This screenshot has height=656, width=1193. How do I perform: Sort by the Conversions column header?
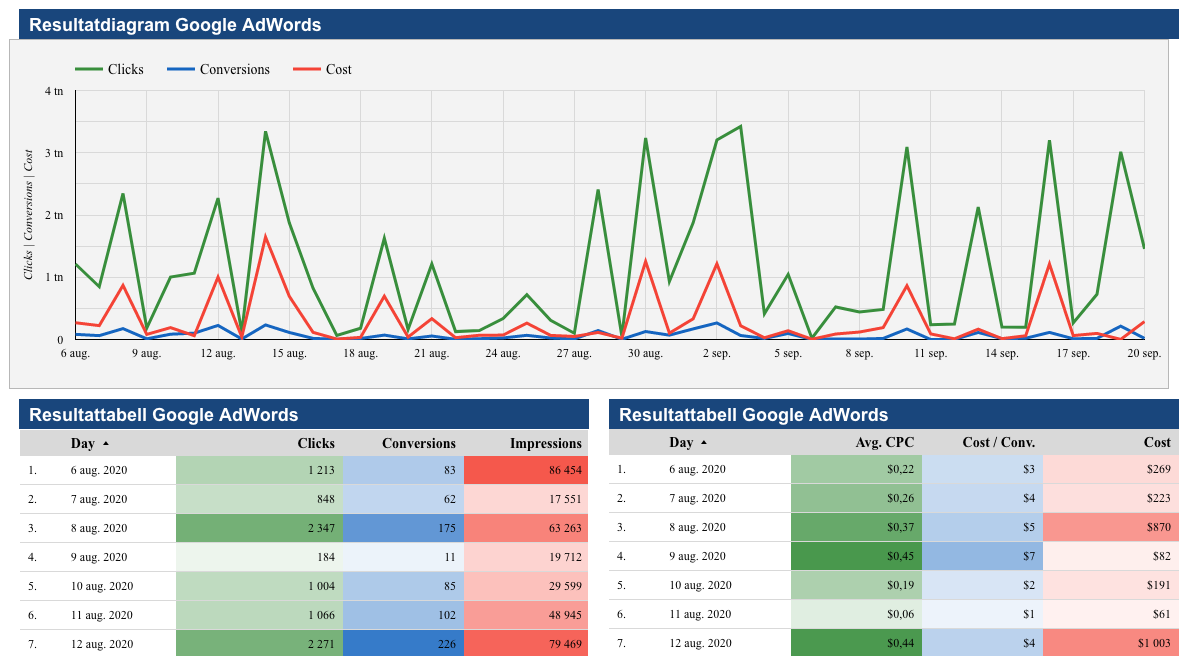[418, 443]
